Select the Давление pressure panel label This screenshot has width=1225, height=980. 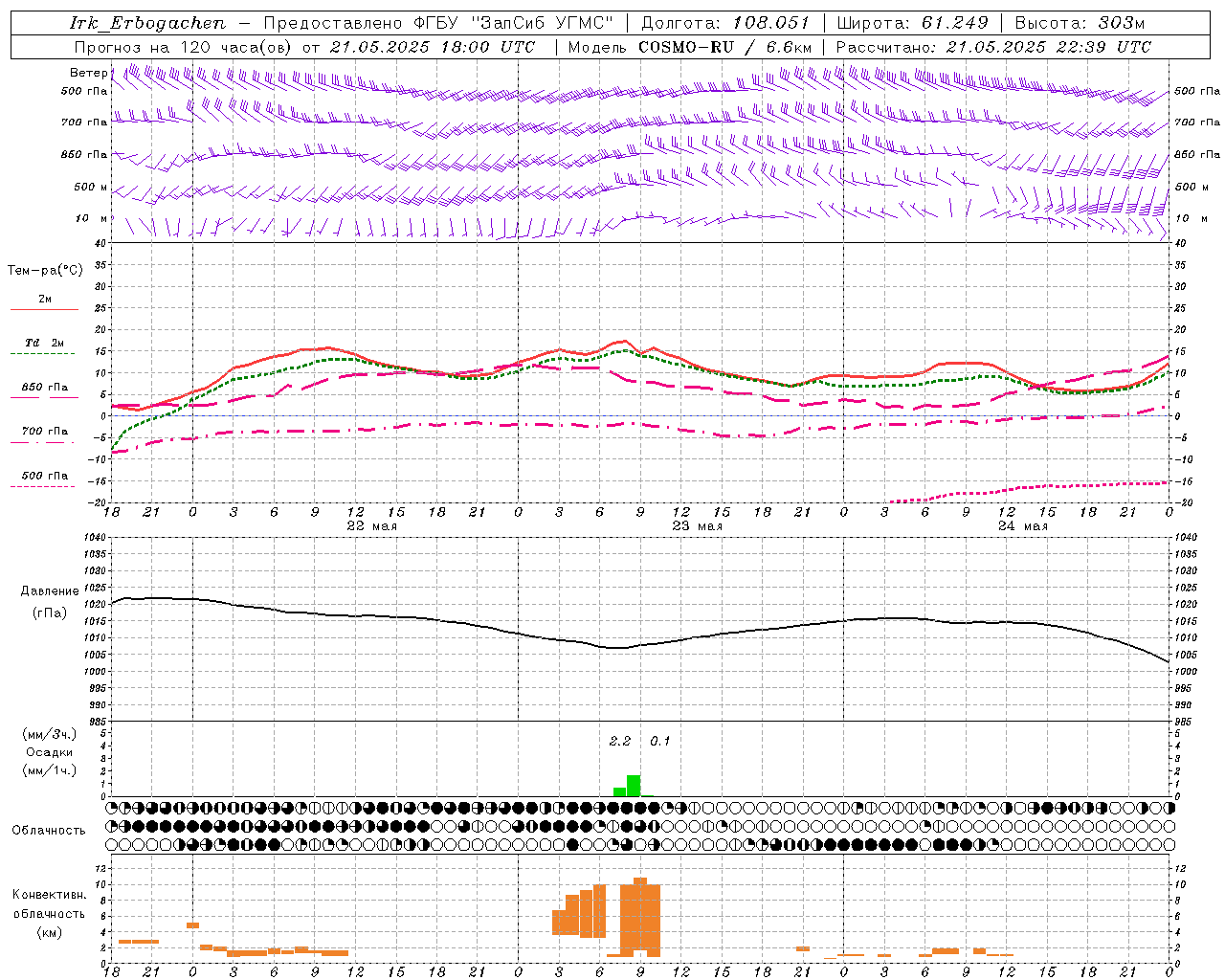pyautogui.click(x=49, y=591)
